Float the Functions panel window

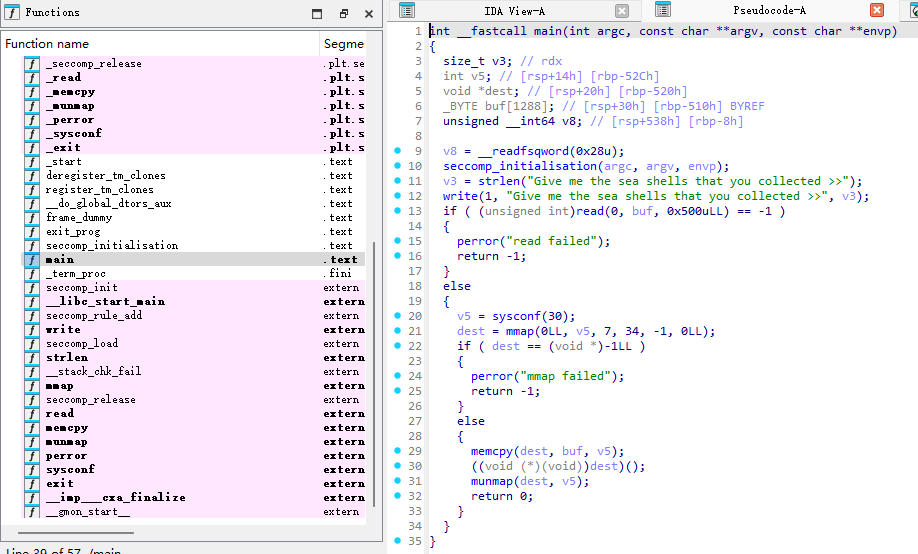click(343, 14)
